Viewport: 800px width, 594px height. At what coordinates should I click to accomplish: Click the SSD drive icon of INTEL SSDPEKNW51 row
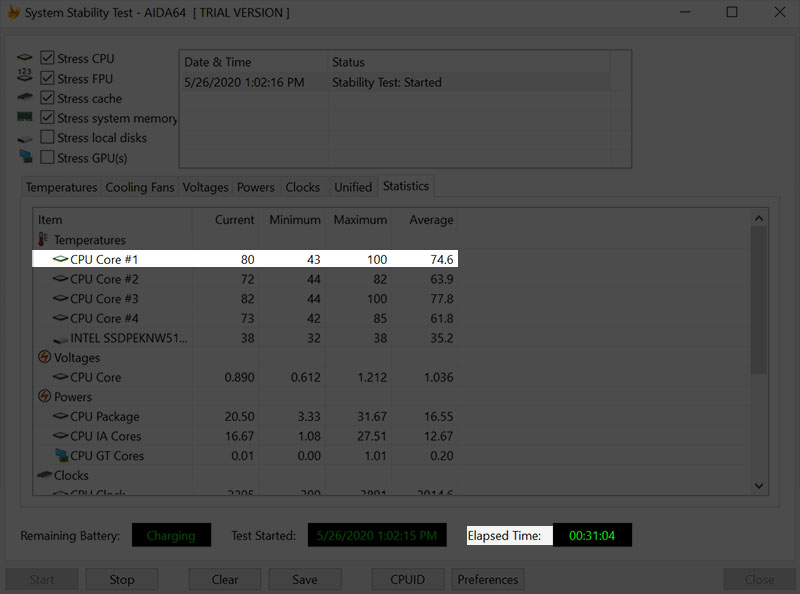60,339
